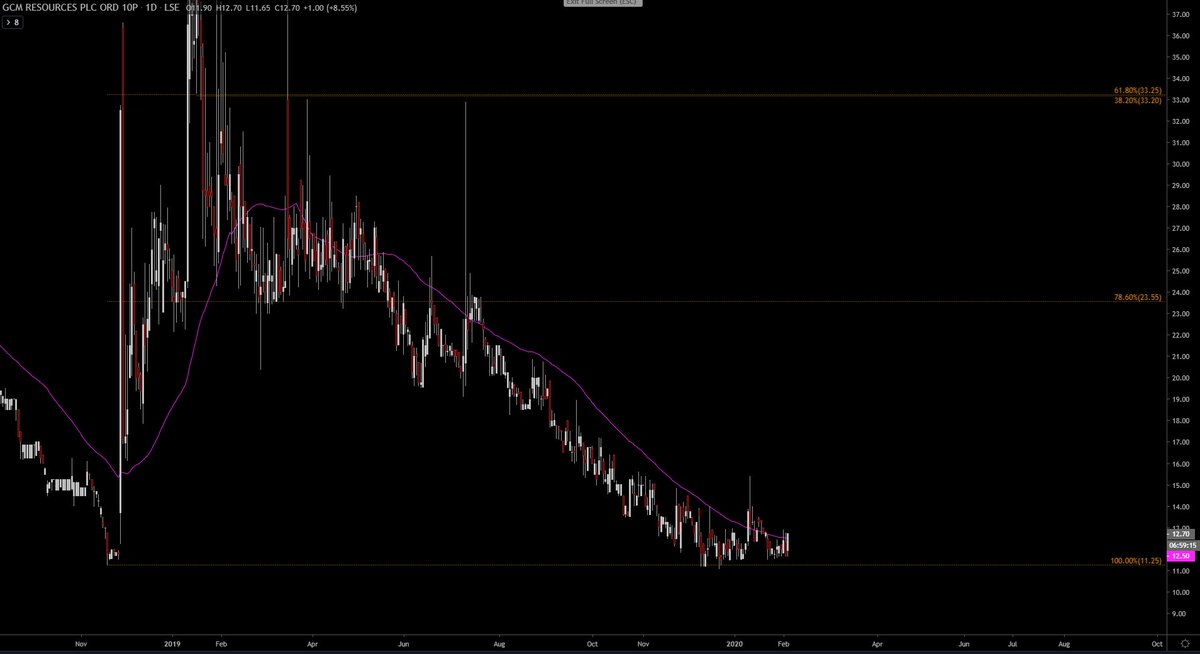The height and width of the screenshot is (654, 1200).
Task: Click the Apr label right of 2020
Action: coord(878,646)
